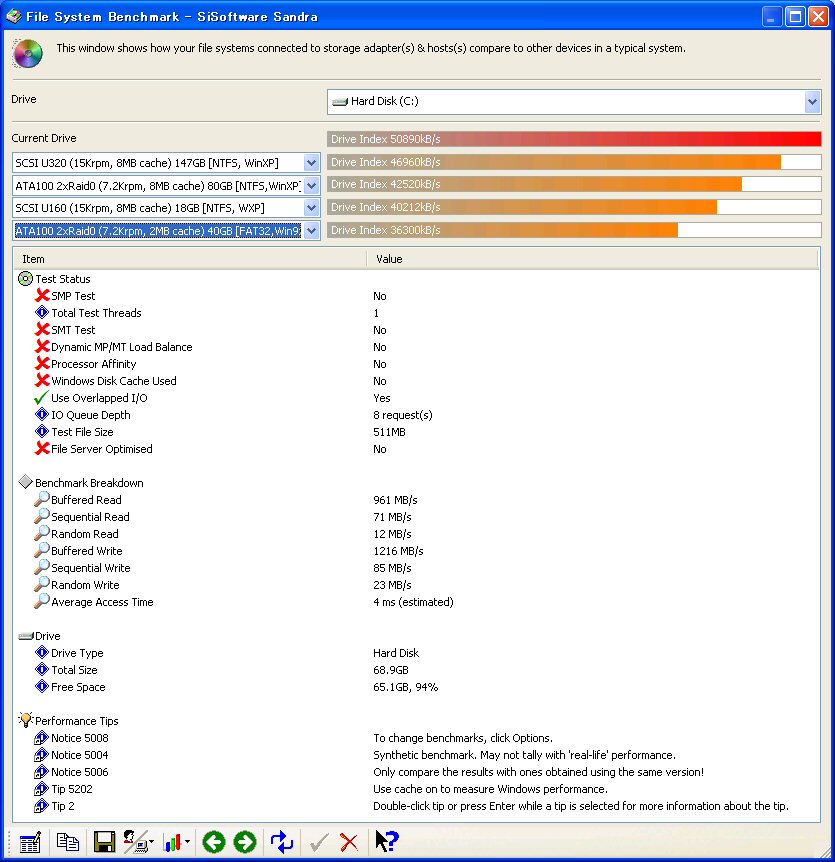
Task: Click the tip icon beside Tip 5202
Action: (42, 789)
